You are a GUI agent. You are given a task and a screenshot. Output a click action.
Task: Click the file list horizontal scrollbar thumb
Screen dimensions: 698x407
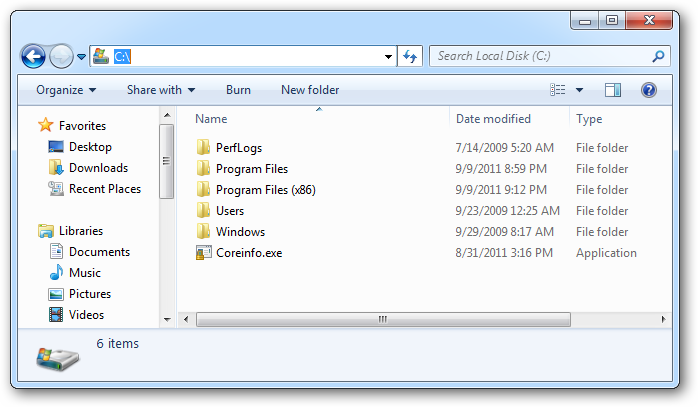click(383, 319)
